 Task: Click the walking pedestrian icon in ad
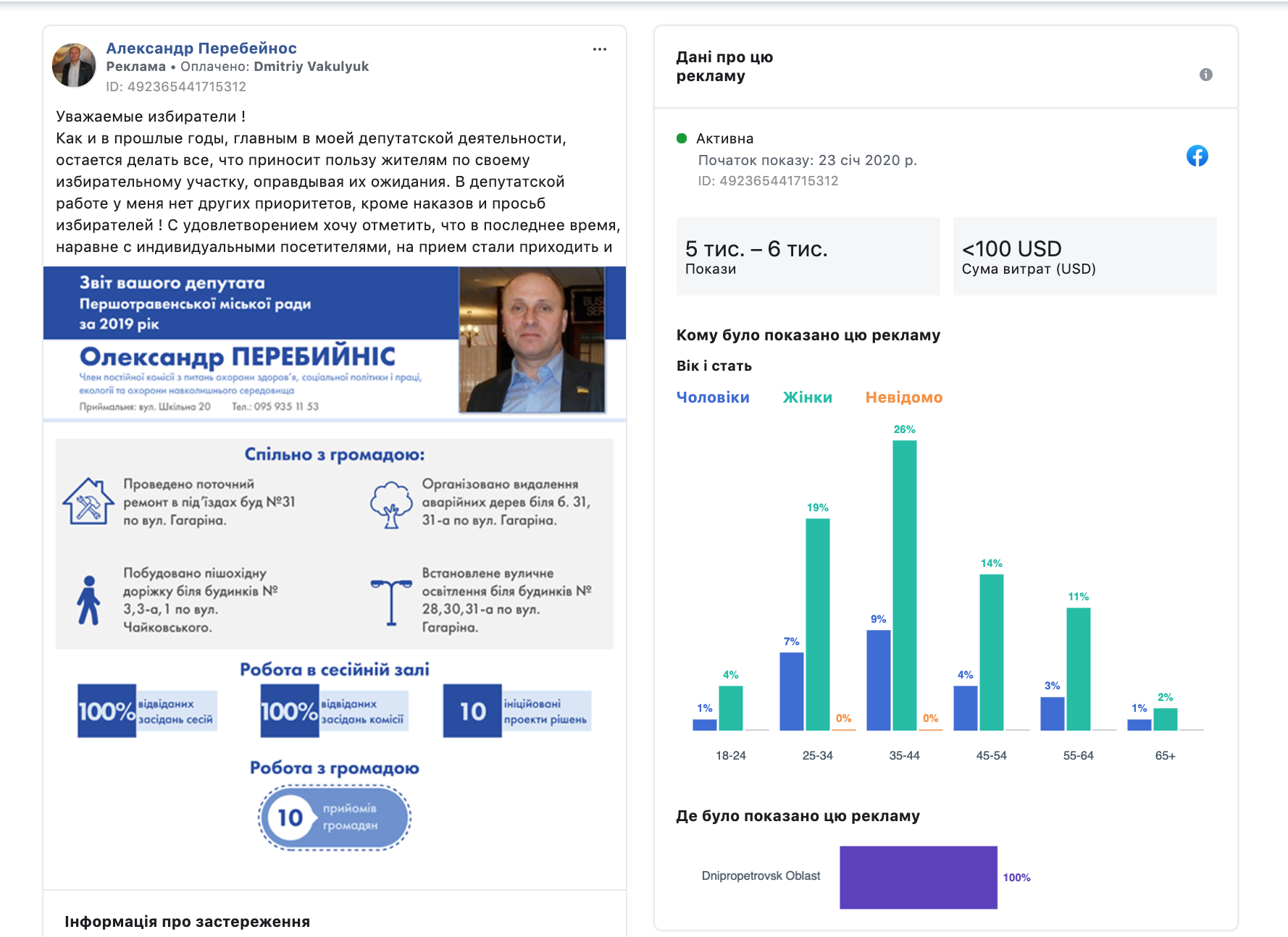pyautogui.click(x=88, y=600)
